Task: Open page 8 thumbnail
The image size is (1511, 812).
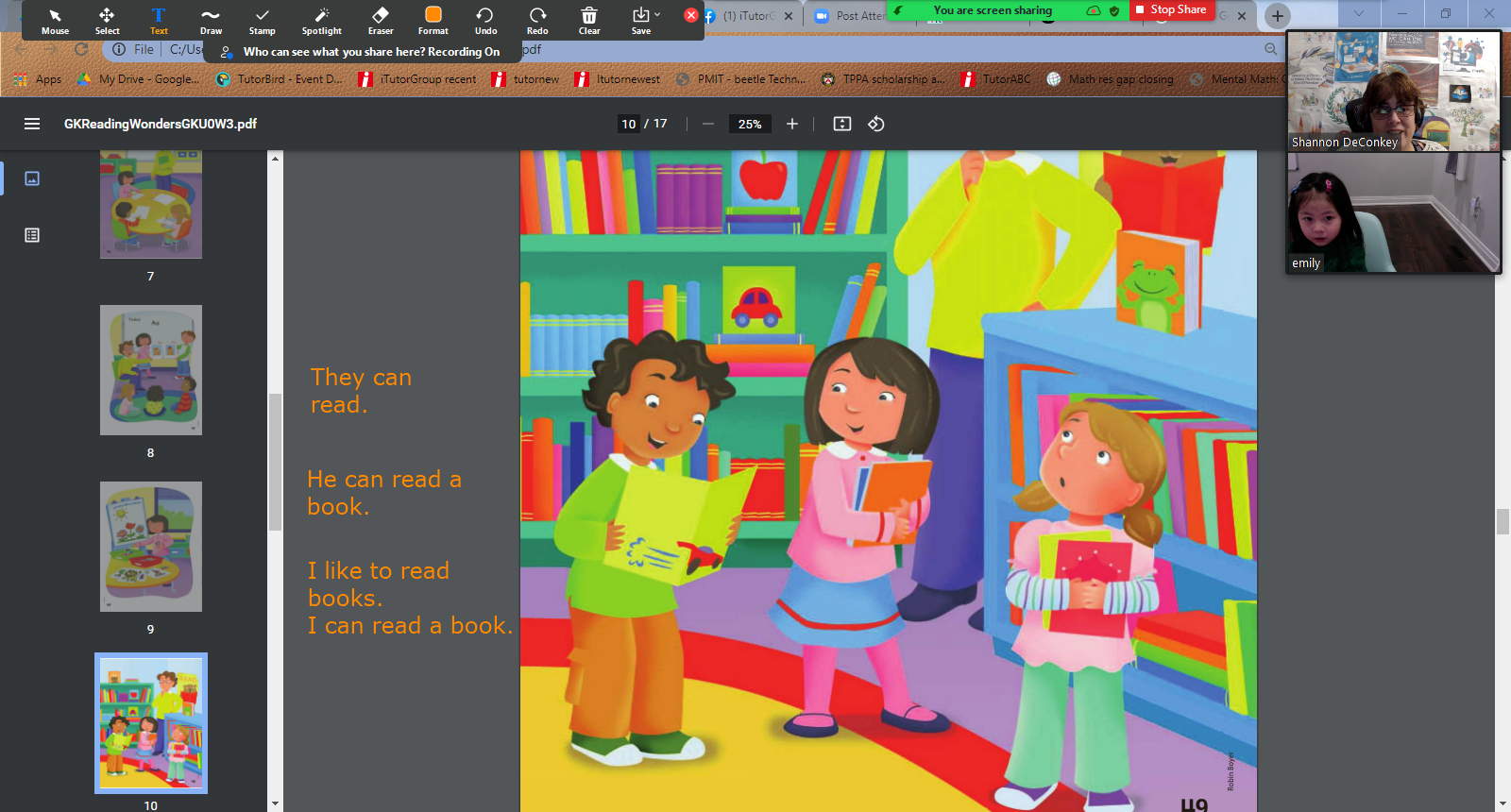Action: [x=151, y=370]
